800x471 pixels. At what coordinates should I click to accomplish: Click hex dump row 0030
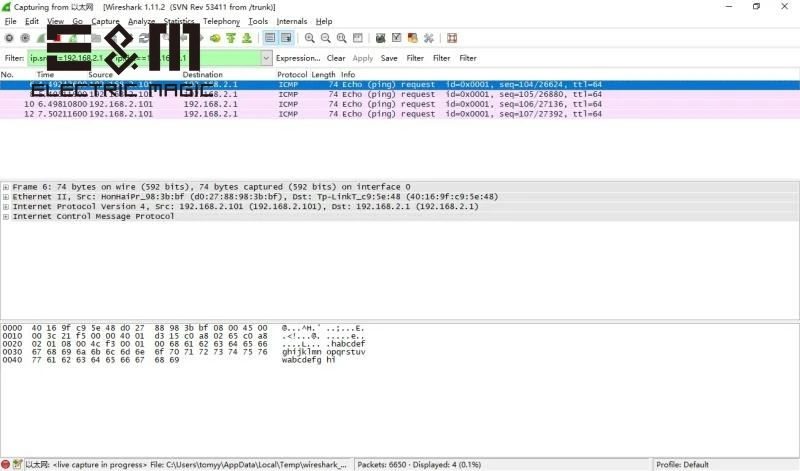click(x=184, y=352)
